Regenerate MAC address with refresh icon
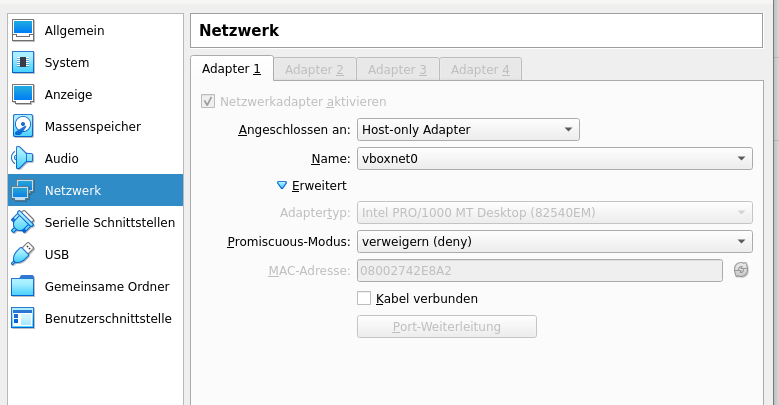 (x=741, y=270)
